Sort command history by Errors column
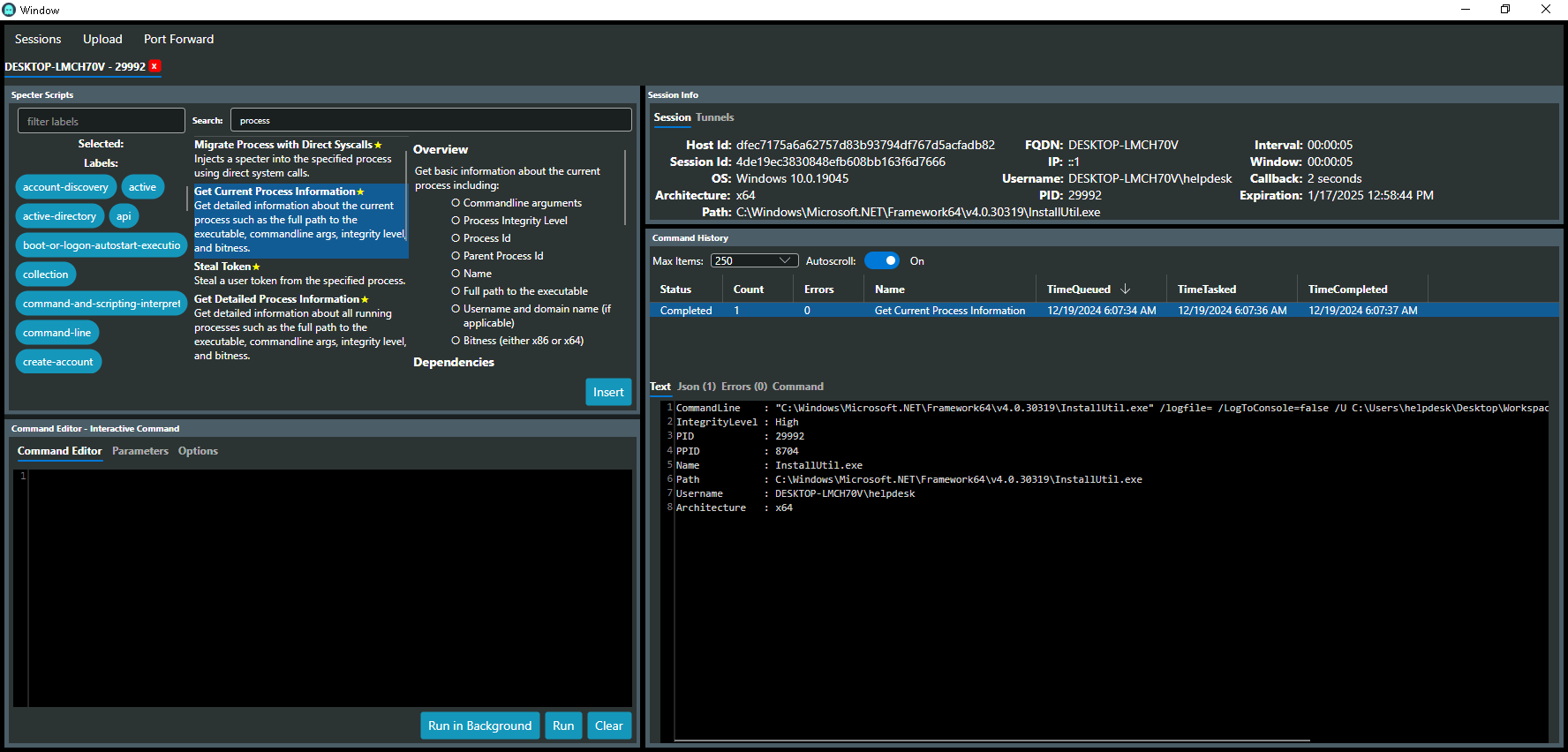The image size is (1568, 752). point(819,290)
